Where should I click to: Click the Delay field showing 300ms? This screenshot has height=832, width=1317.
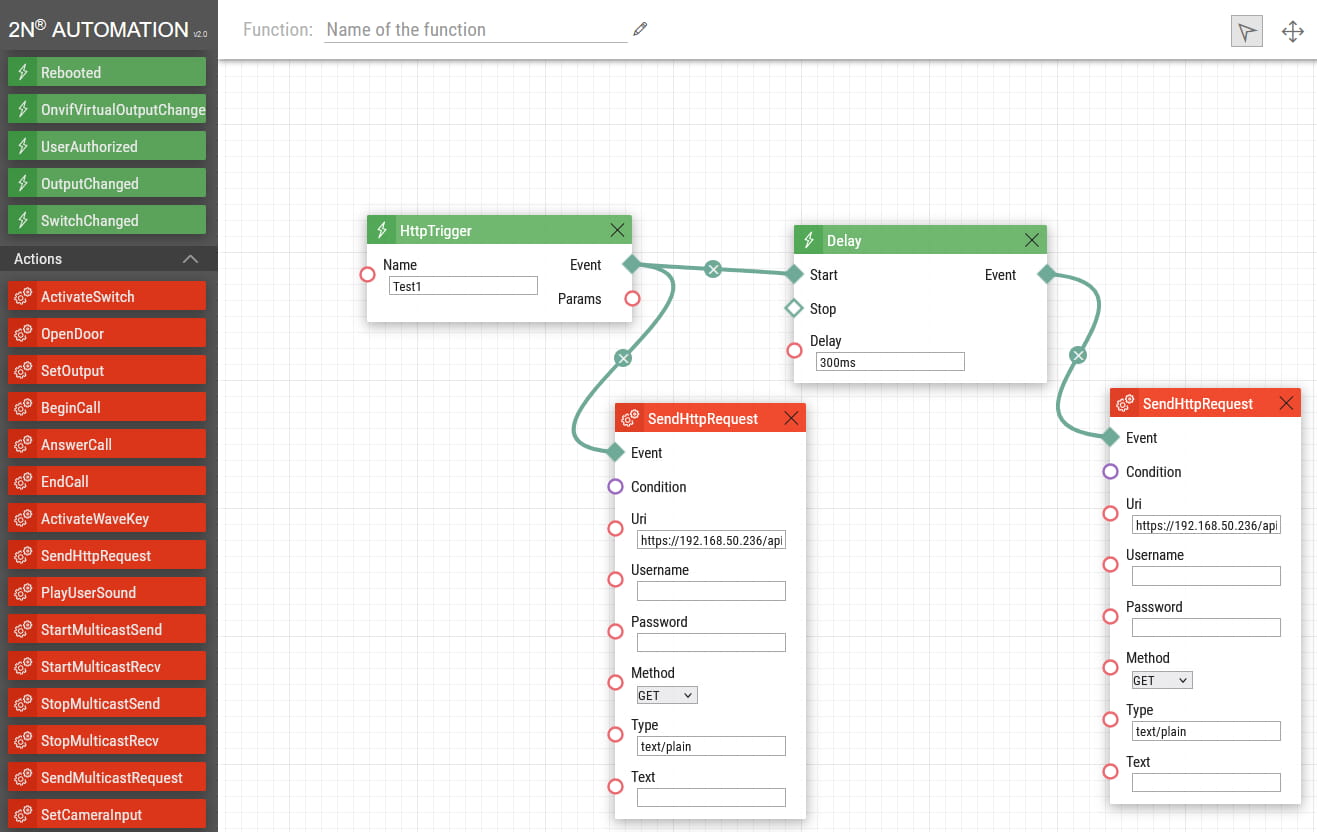pyautogui.click(x=890, y=362)
